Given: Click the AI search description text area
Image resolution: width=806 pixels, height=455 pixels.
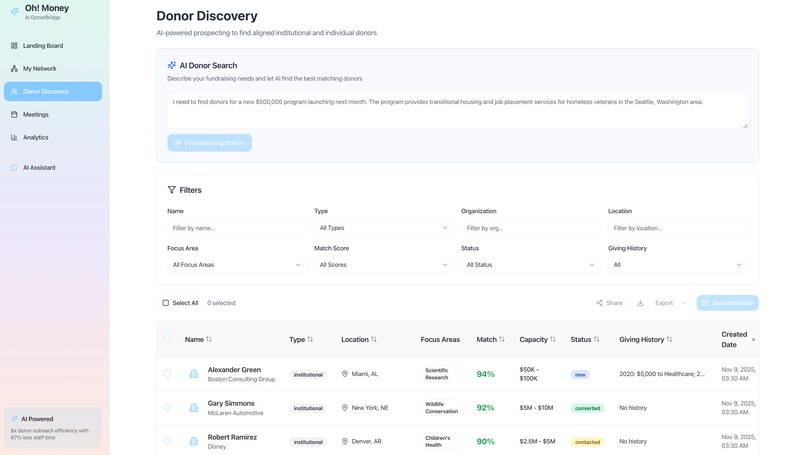Looking at the screenshot, I should [x=457, y=111].
